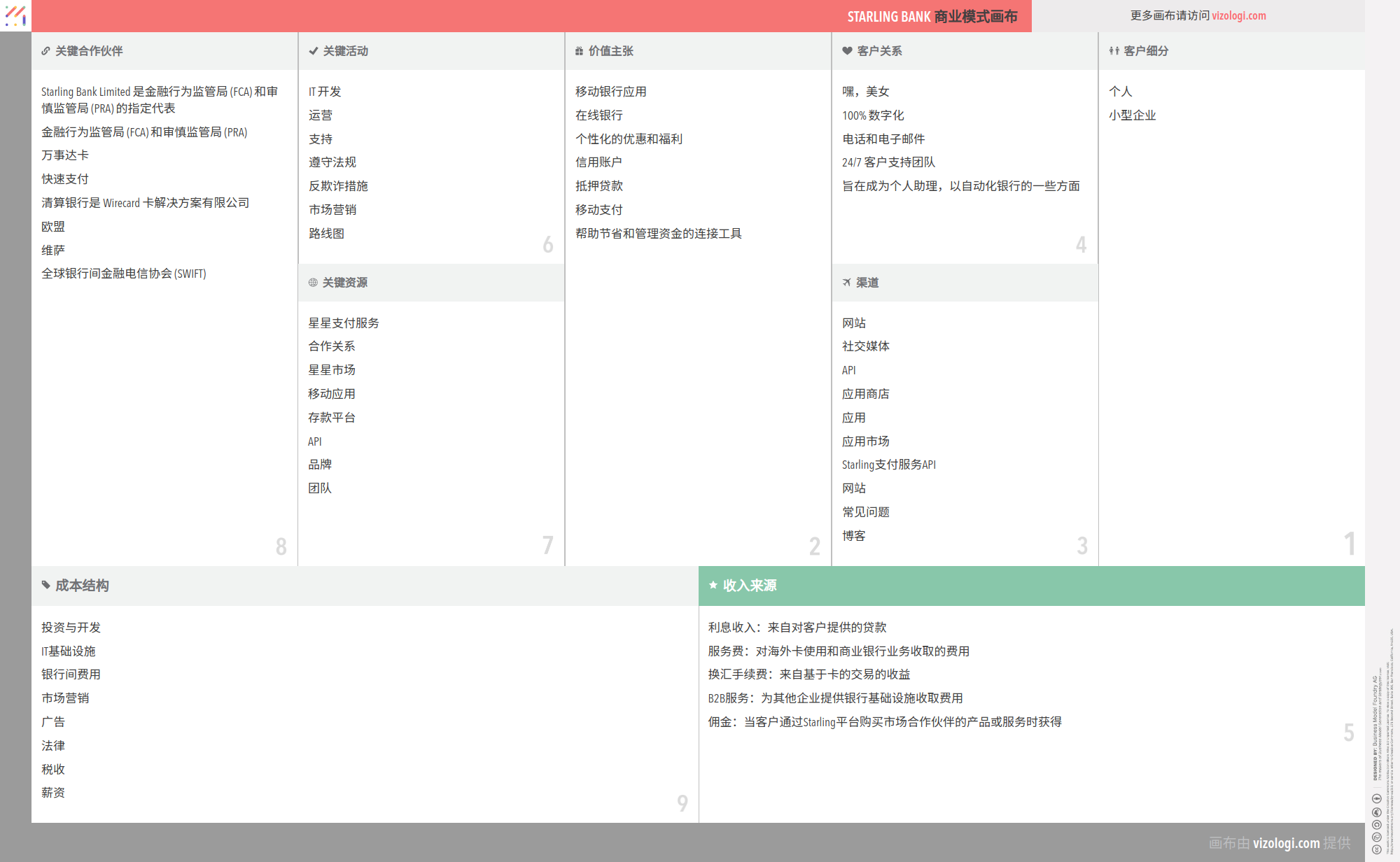Select the Starling支付服务API channel item
Screen dimensions: 1400x862
tap(888, 465)
